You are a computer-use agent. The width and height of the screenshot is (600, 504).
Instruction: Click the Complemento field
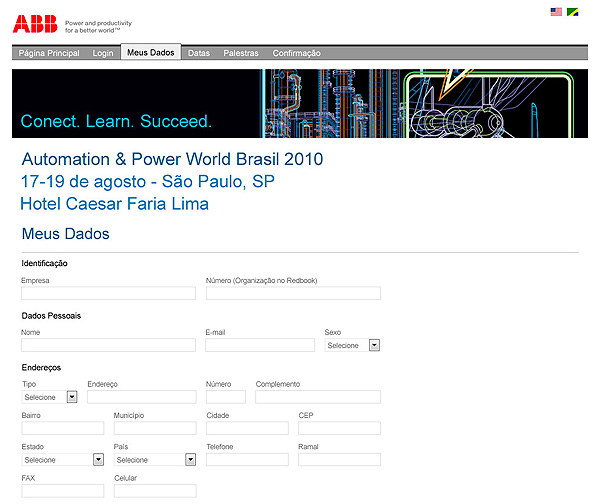pos(318,397)
